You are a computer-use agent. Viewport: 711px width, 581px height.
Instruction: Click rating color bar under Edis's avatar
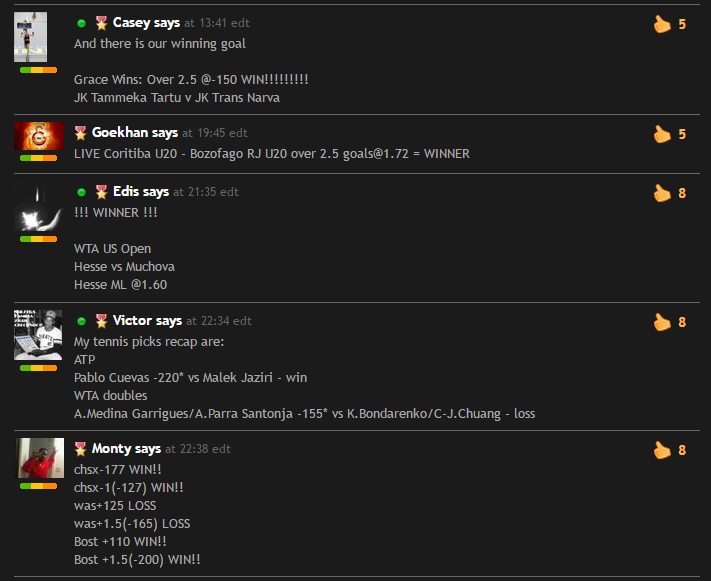(39, 239)
